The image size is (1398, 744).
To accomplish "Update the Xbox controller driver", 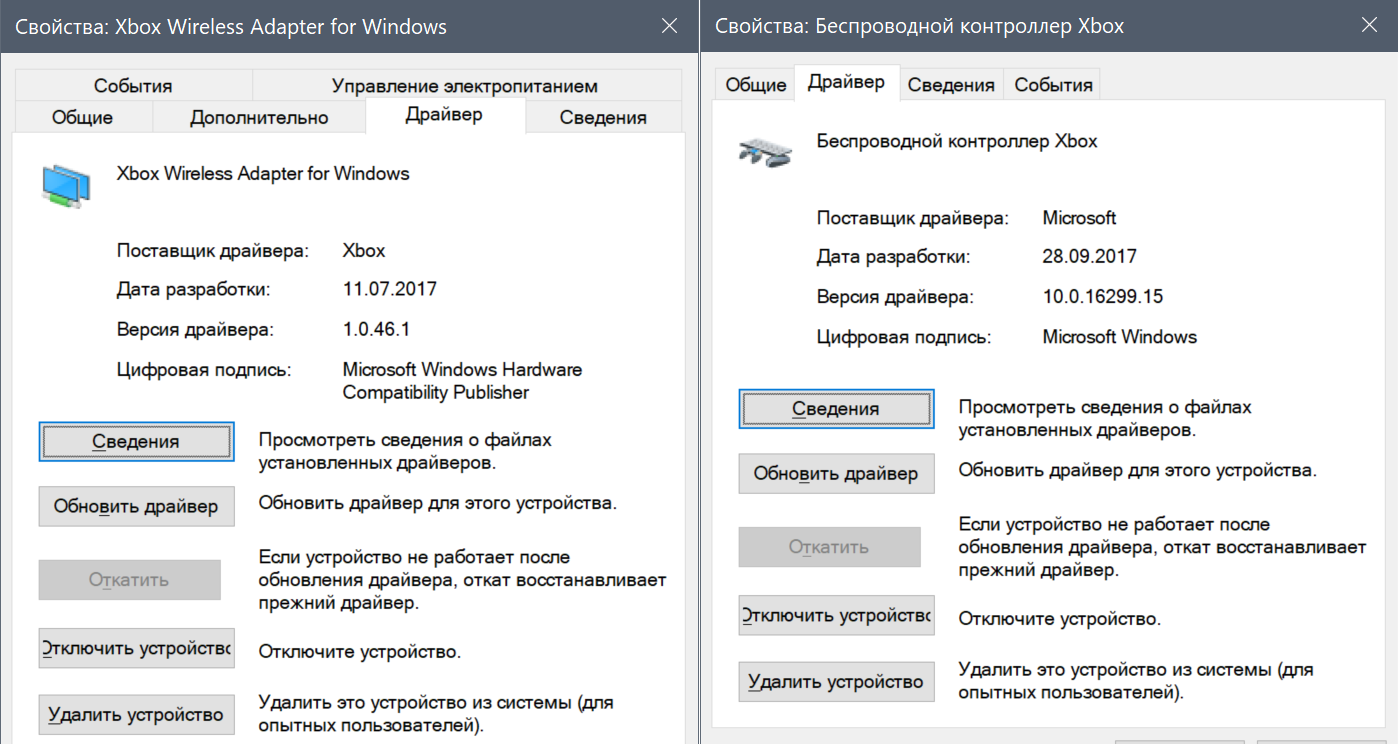I will tap(835, 473).
